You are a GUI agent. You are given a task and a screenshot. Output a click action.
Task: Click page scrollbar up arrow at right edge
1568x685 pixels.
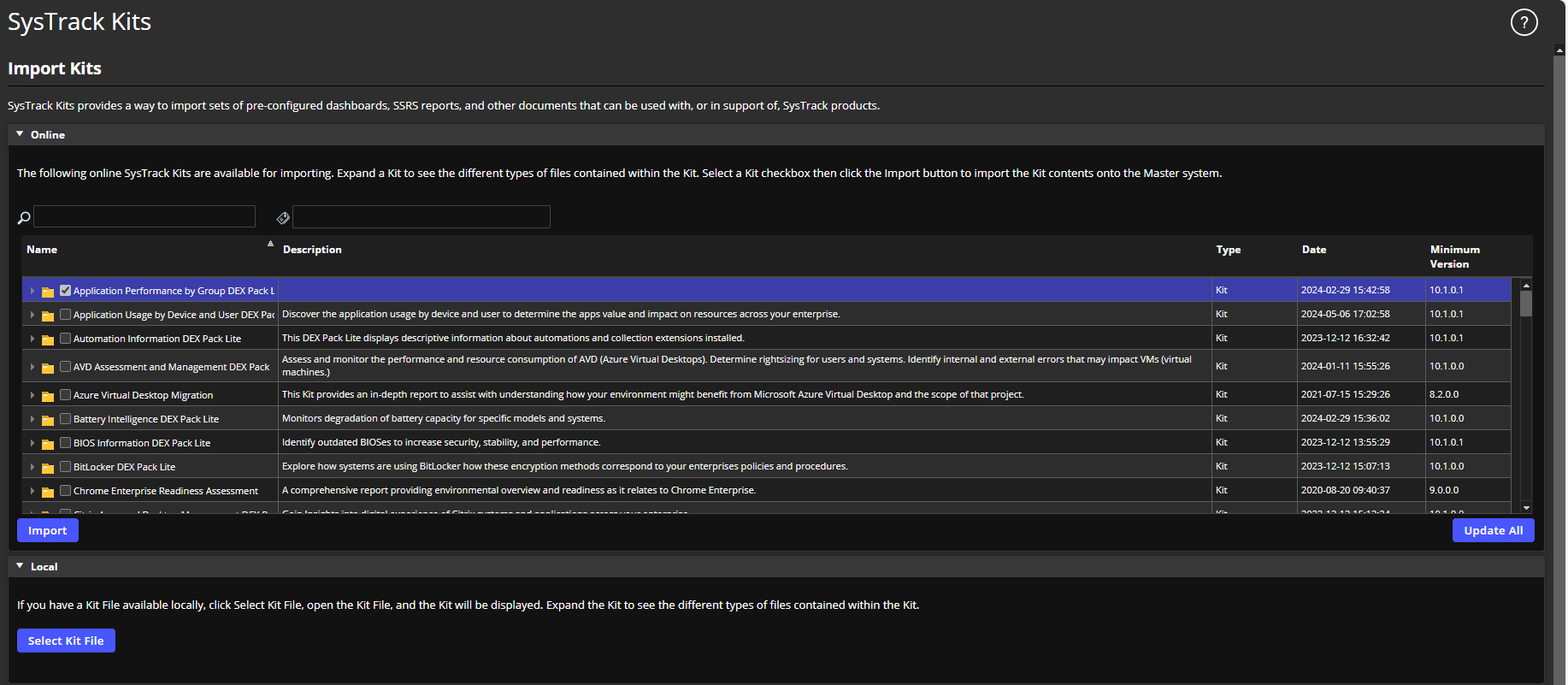pyautogui.click(x=1559, y=50)
